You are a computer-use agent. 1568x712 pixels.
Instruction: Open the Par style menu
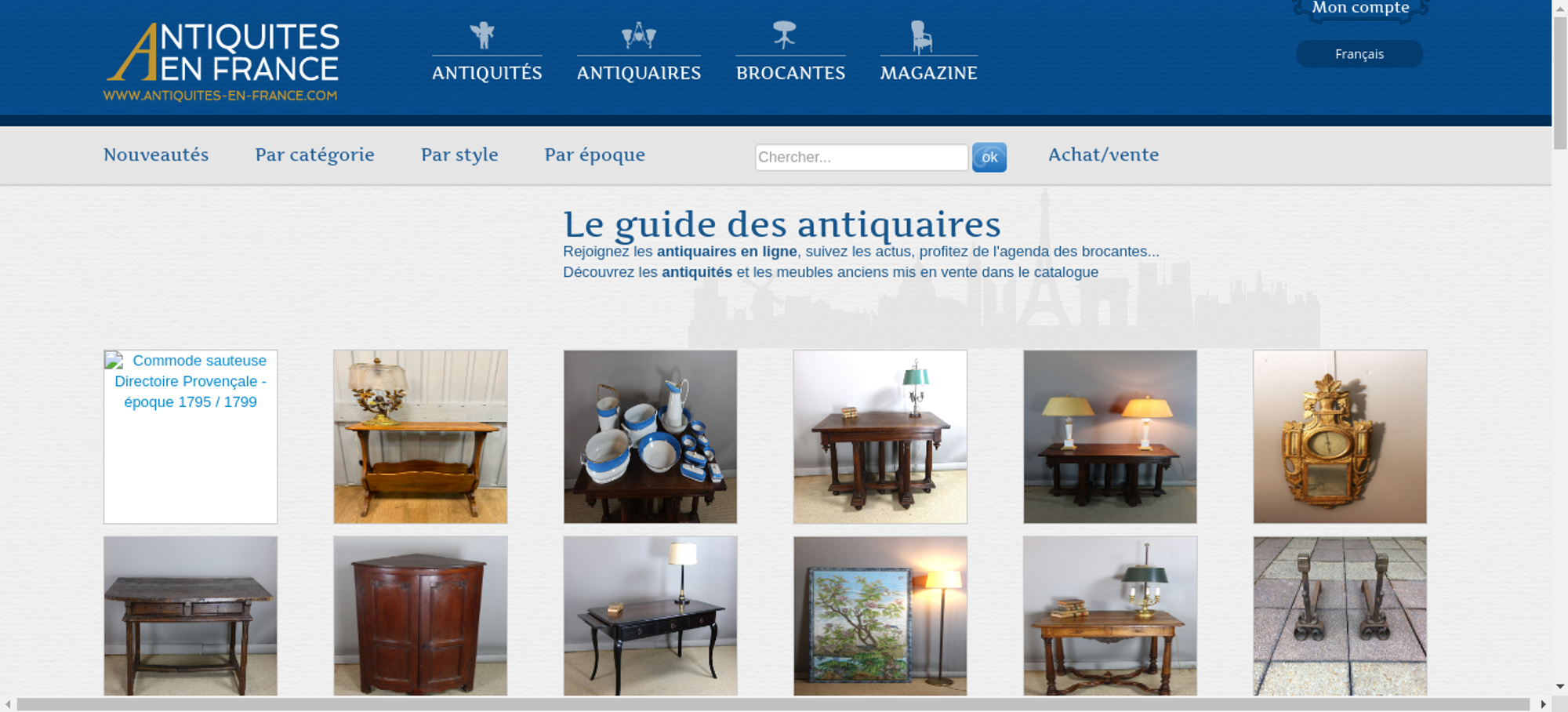(x=459, y=154)
